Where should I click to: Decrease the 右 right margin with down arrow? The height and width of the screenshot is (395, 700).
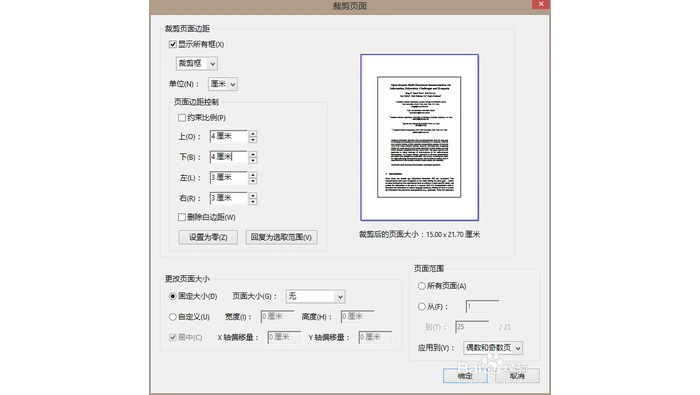click(x=253, y=201)
